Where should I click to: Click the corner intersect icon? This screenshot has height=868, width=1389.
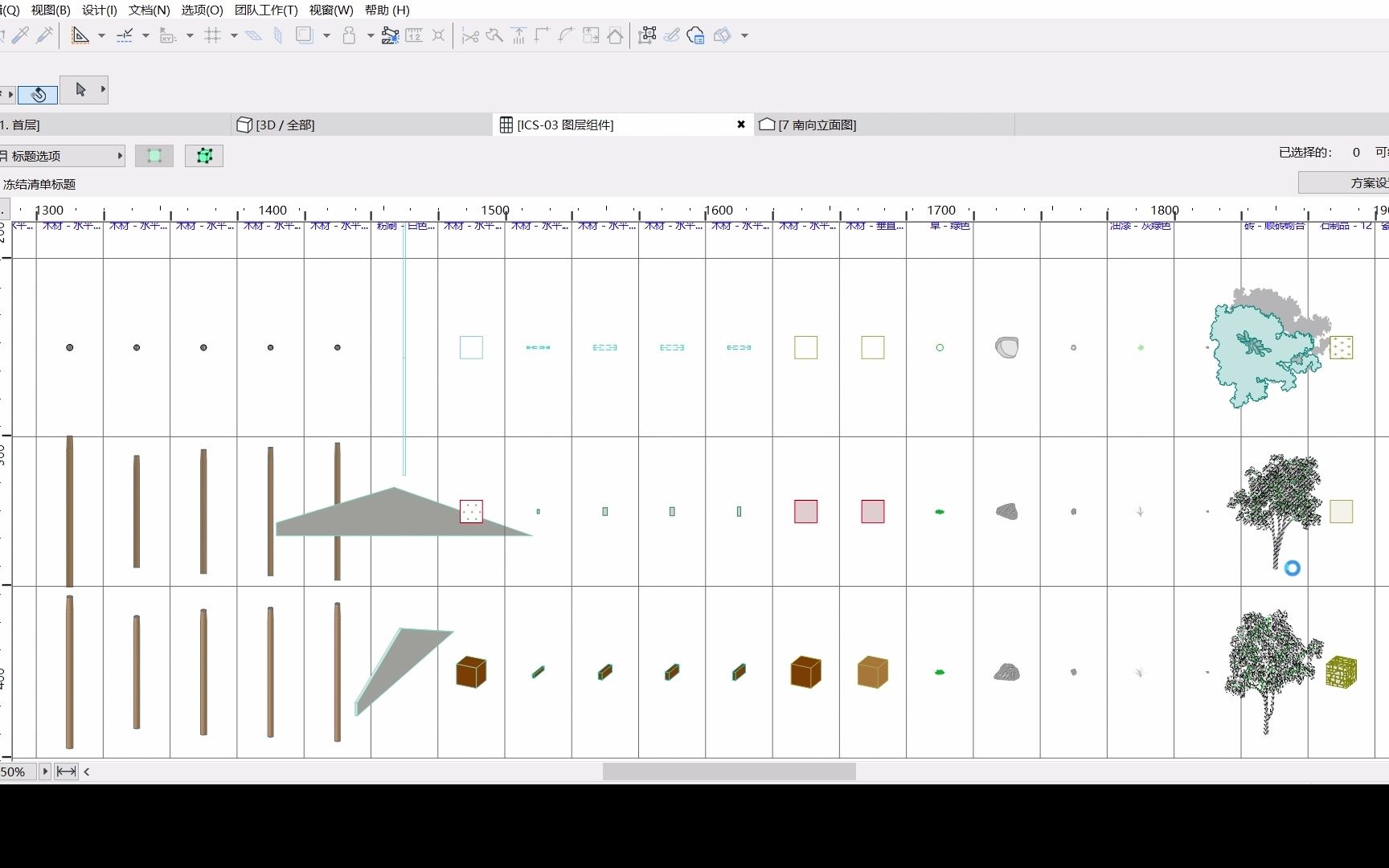(543, 35)
